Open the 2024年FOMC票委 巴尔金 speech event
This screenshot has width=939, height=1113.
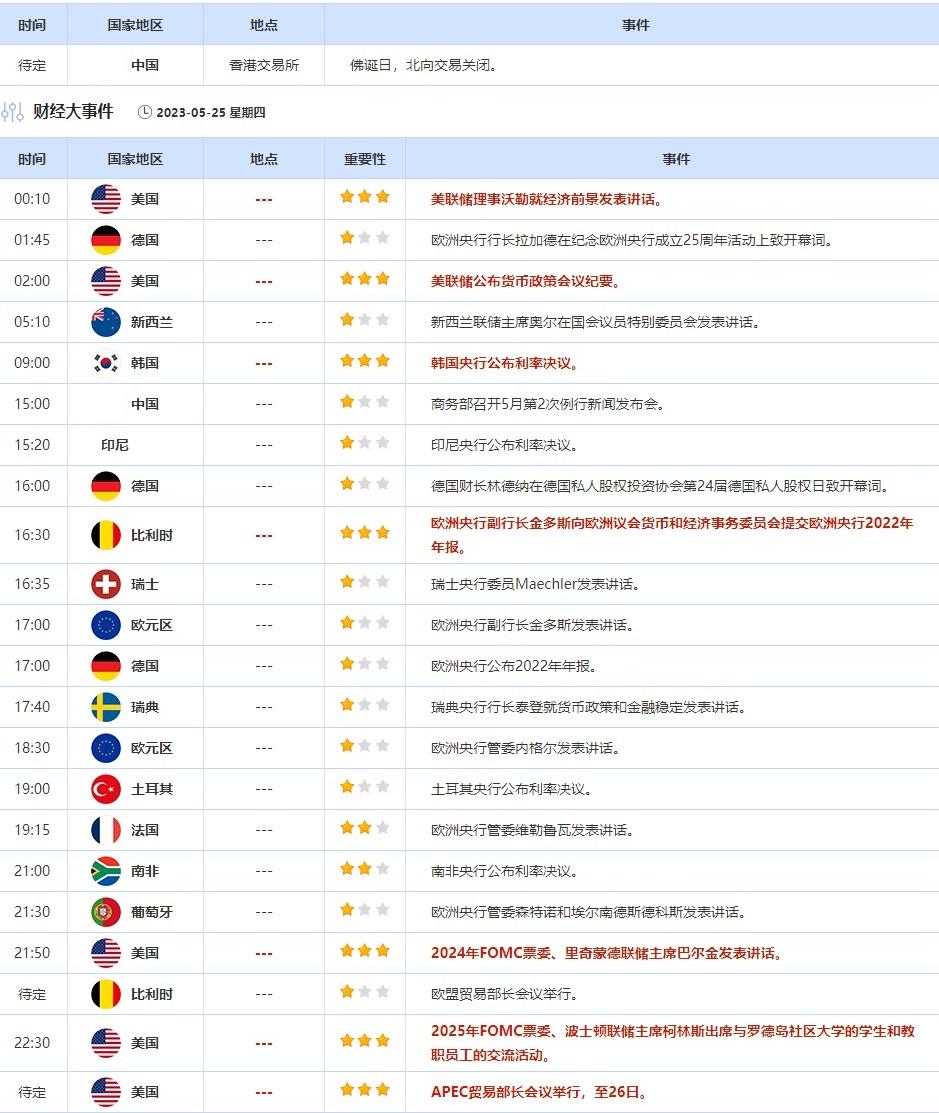[x=606, y=953]
